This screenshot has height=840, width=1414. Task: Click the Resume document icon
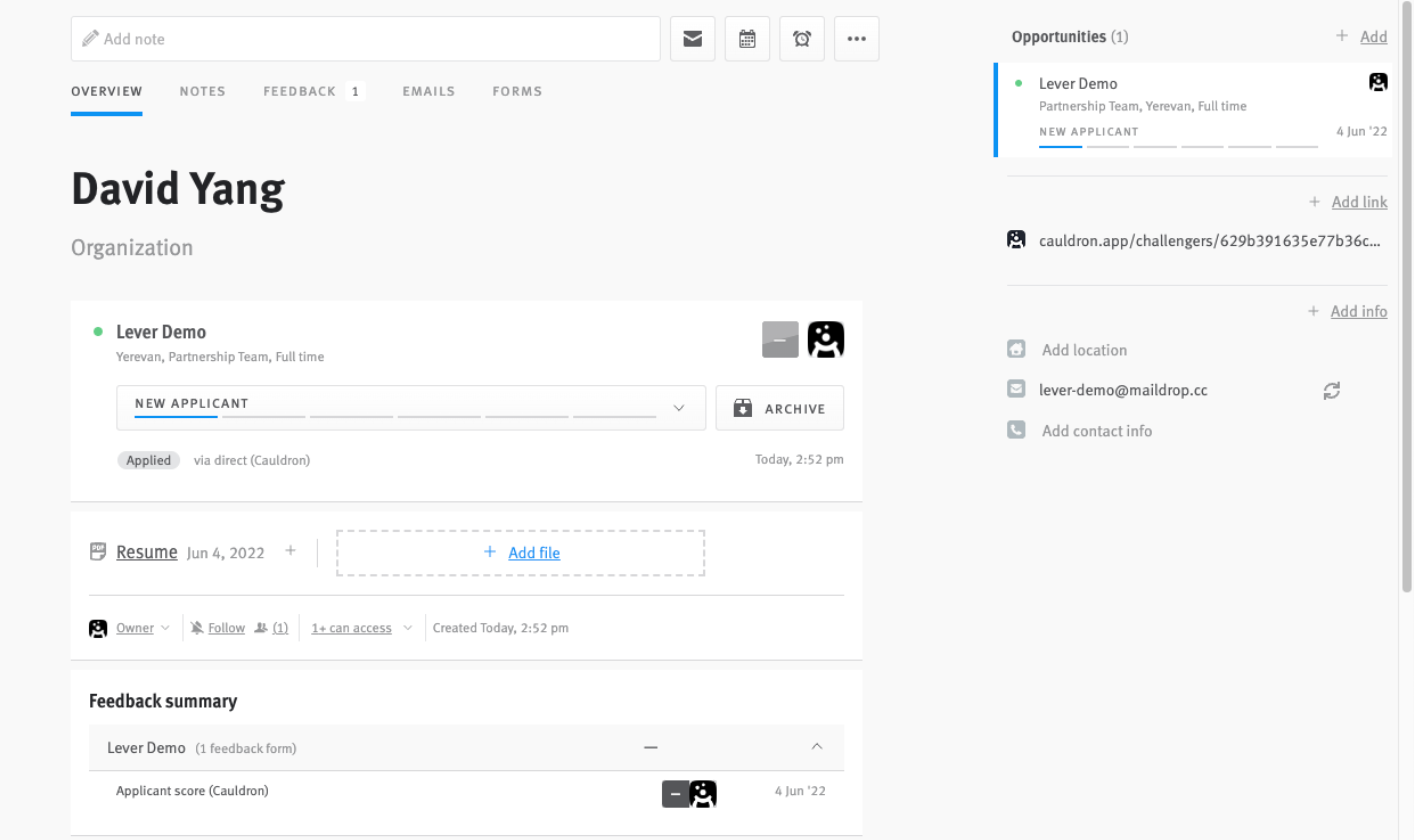click(97, 551)
